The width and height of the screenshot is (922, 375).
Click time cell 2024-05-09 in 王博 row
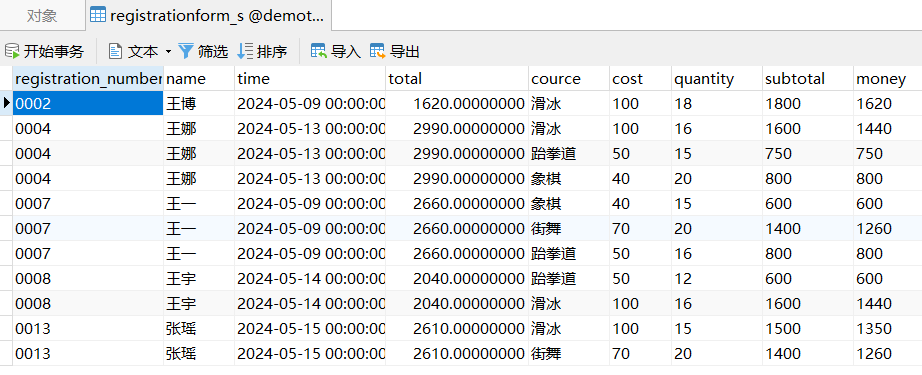(x=310, y=103)
